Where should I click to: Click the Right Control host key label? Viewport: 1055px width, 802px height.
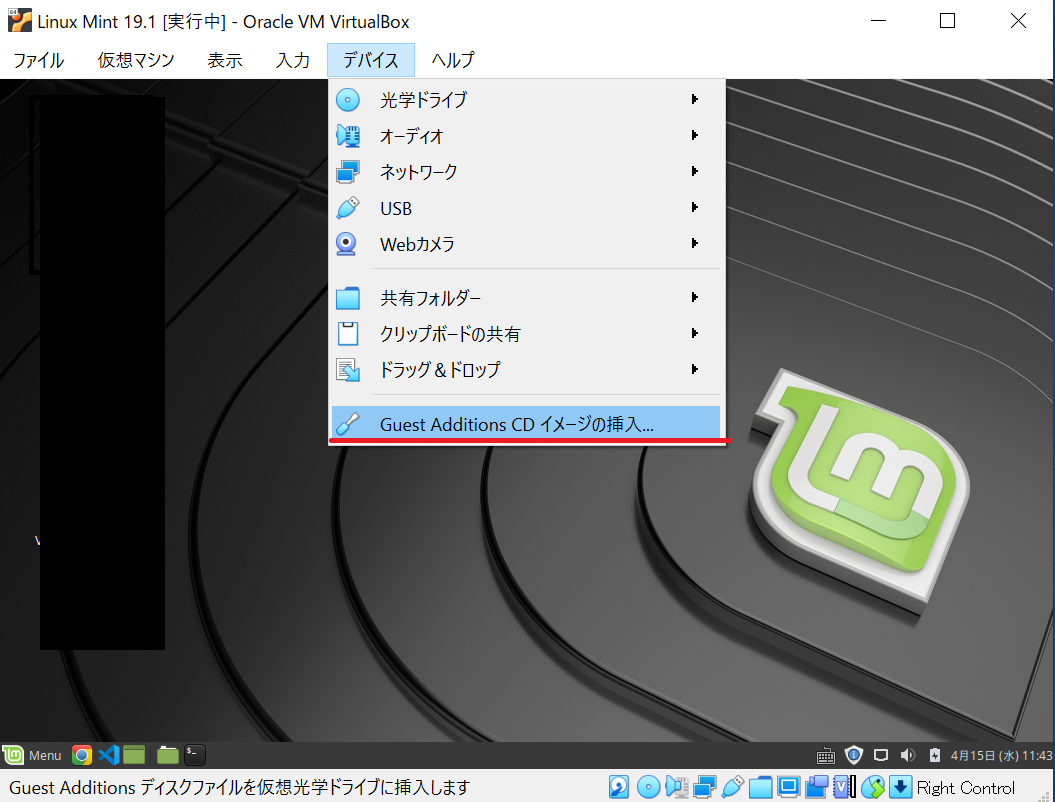click(966, 787)
